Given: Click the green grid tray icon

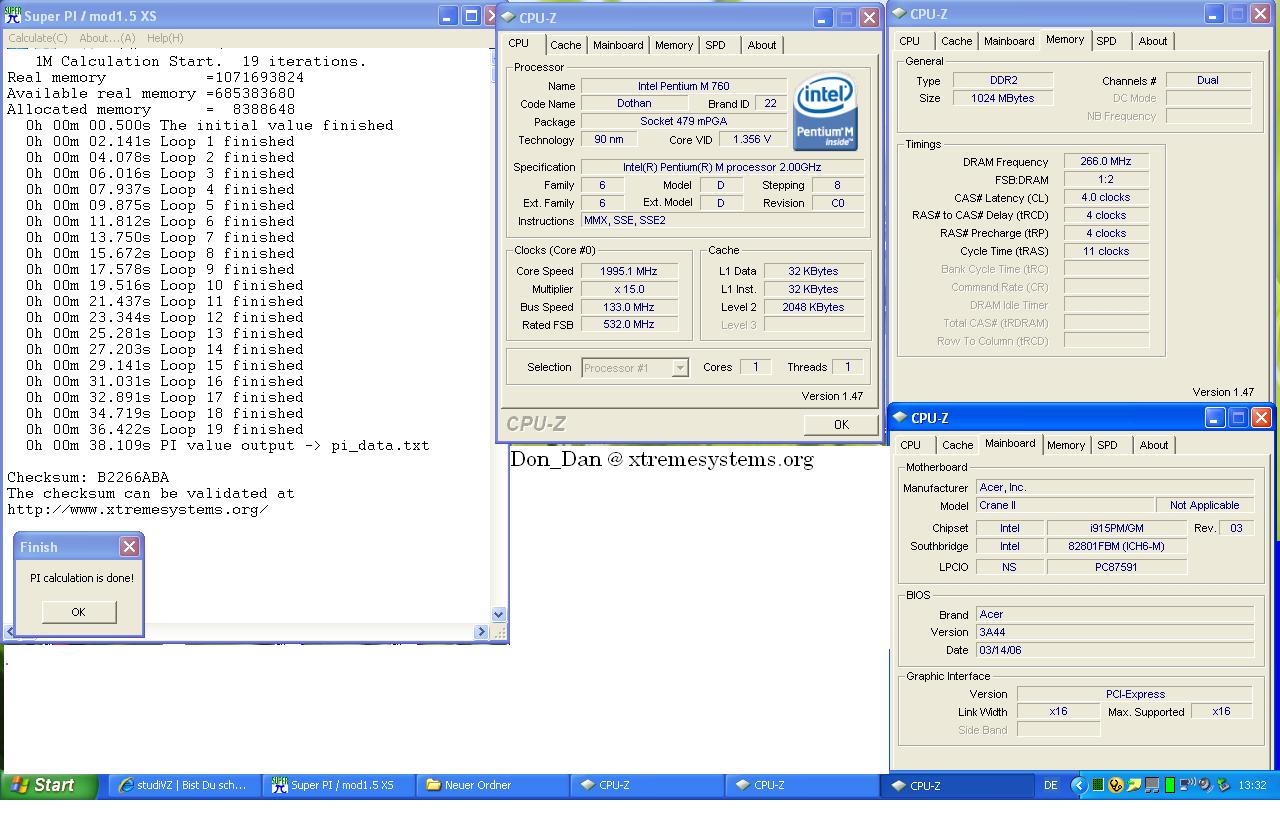Looking at the screenshot, I should [x=1098, y=785].
